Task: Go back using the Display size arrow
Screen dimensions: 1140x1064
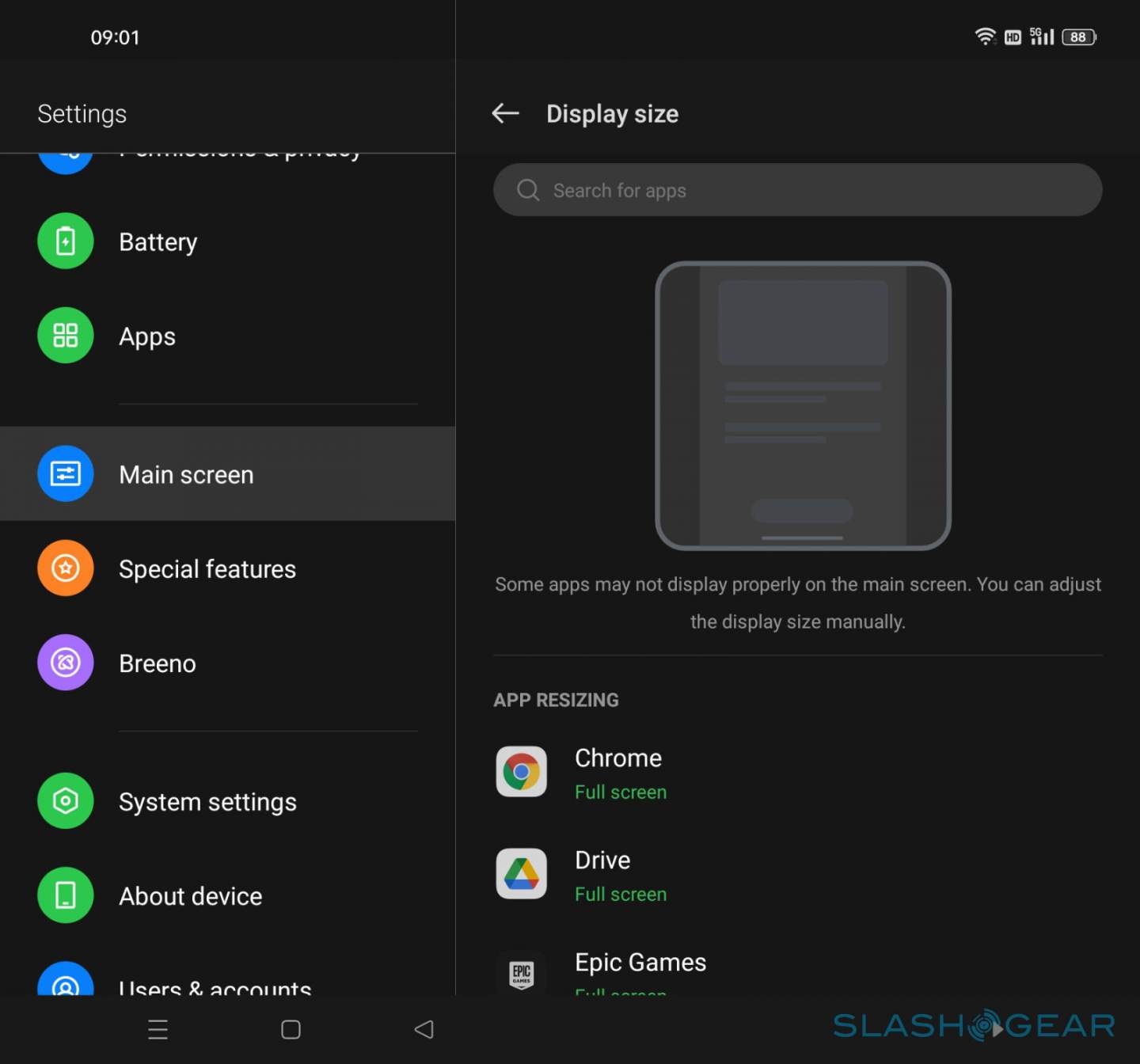Action: point(505,114)
